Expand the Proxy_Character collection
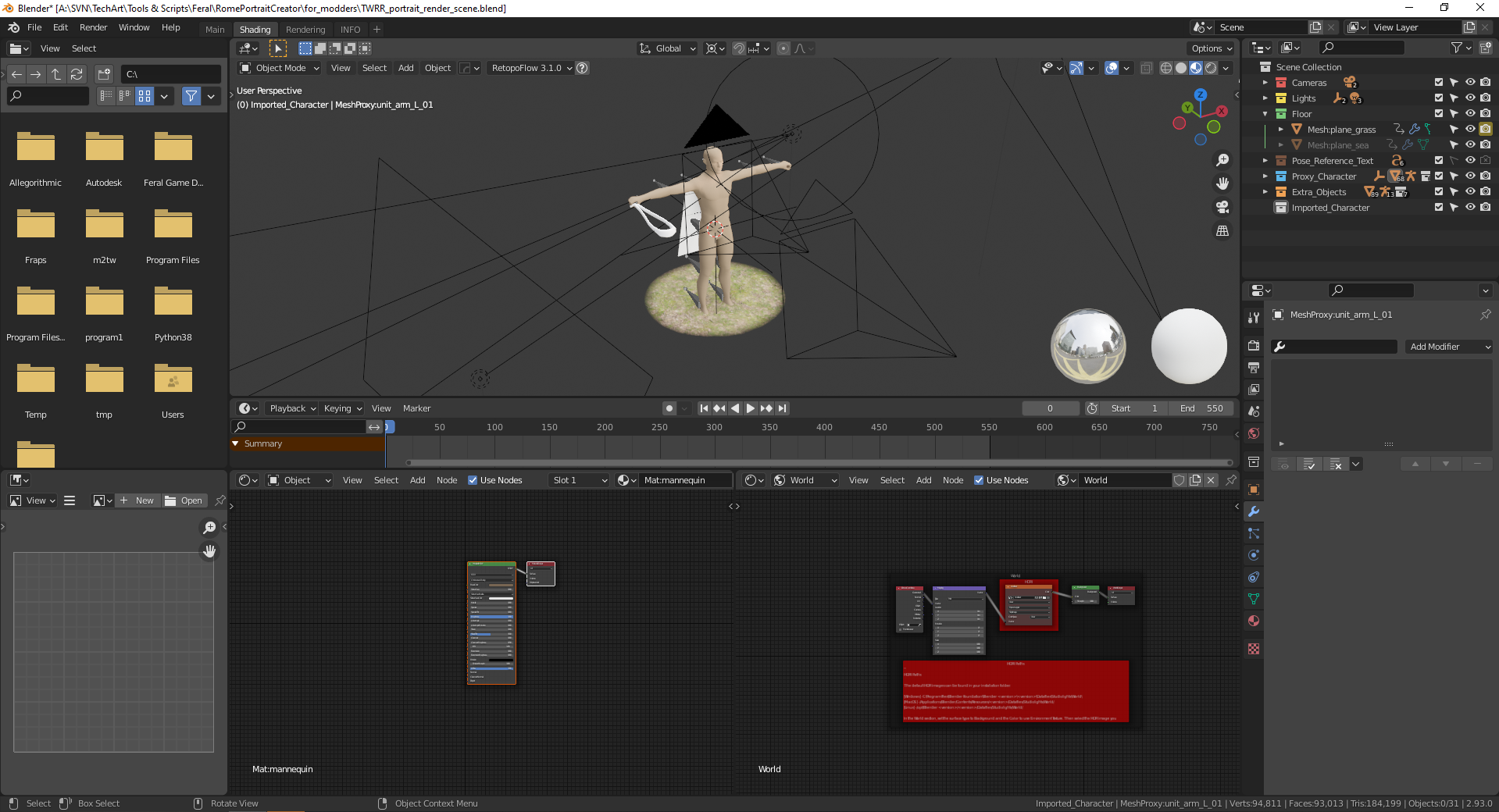The width and height of the screenshot is (1499, 812). pos(1265,176)
